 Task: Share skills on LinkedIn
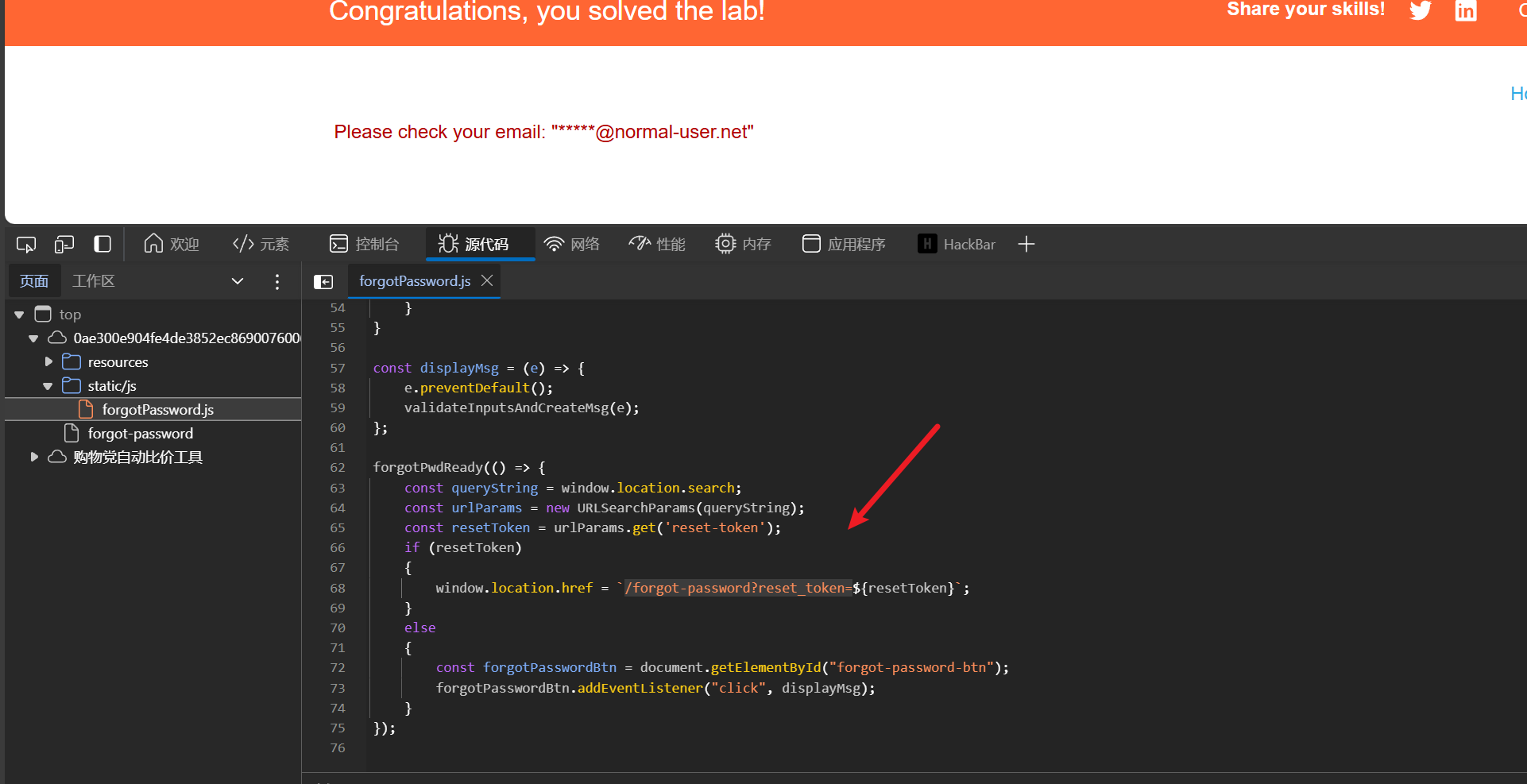point(1466,11)
